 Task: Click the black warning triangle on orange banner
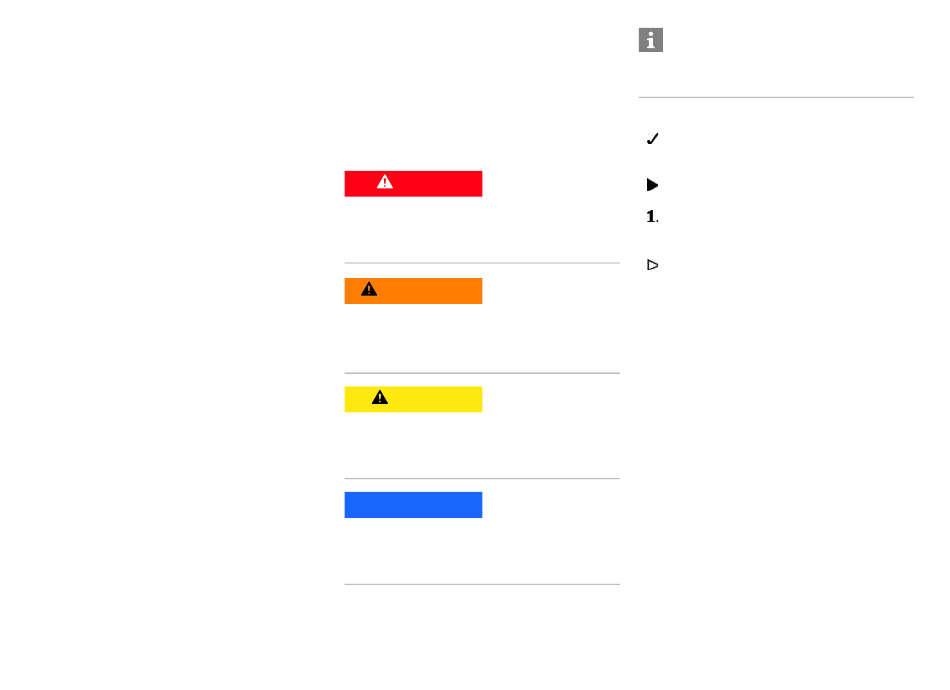pyautogui.click(x=369, y=289)
